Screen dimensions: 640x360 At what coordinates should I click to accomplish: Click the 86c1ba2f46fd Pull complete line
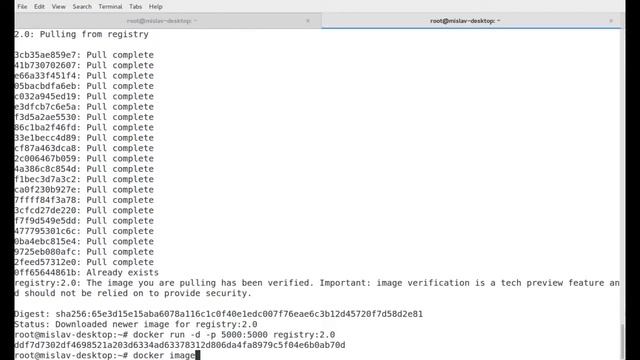pos(84,127)
